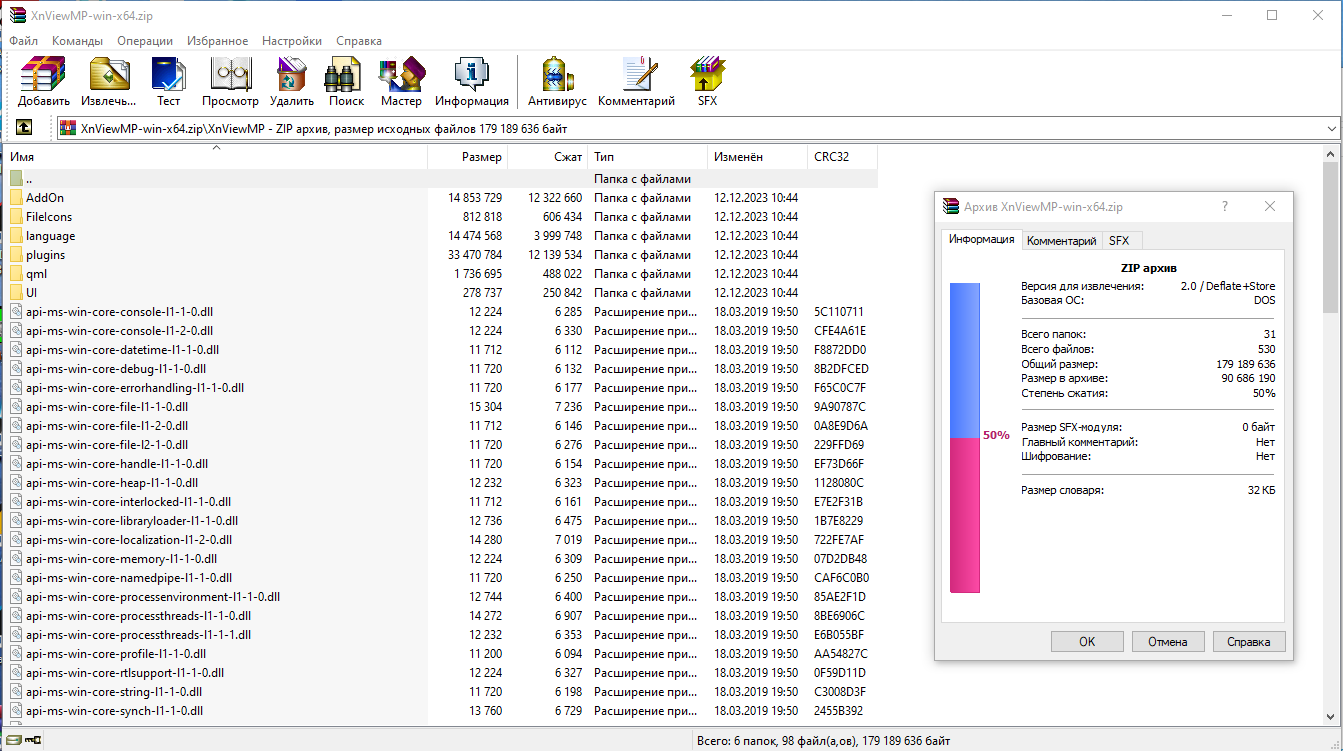The height and width of the screenshot is (751, 1343).
Task: Click the status bar key icon
Action: 33,741
